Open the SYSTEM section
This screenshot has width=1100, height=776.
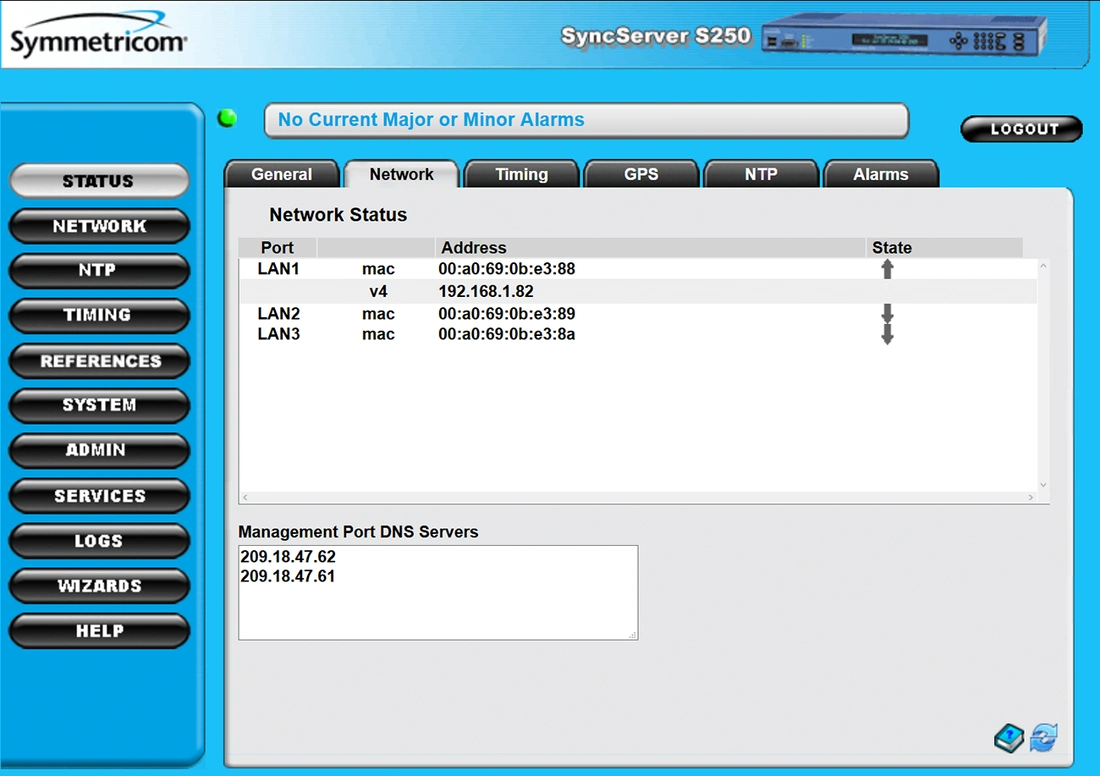(99, 406)
